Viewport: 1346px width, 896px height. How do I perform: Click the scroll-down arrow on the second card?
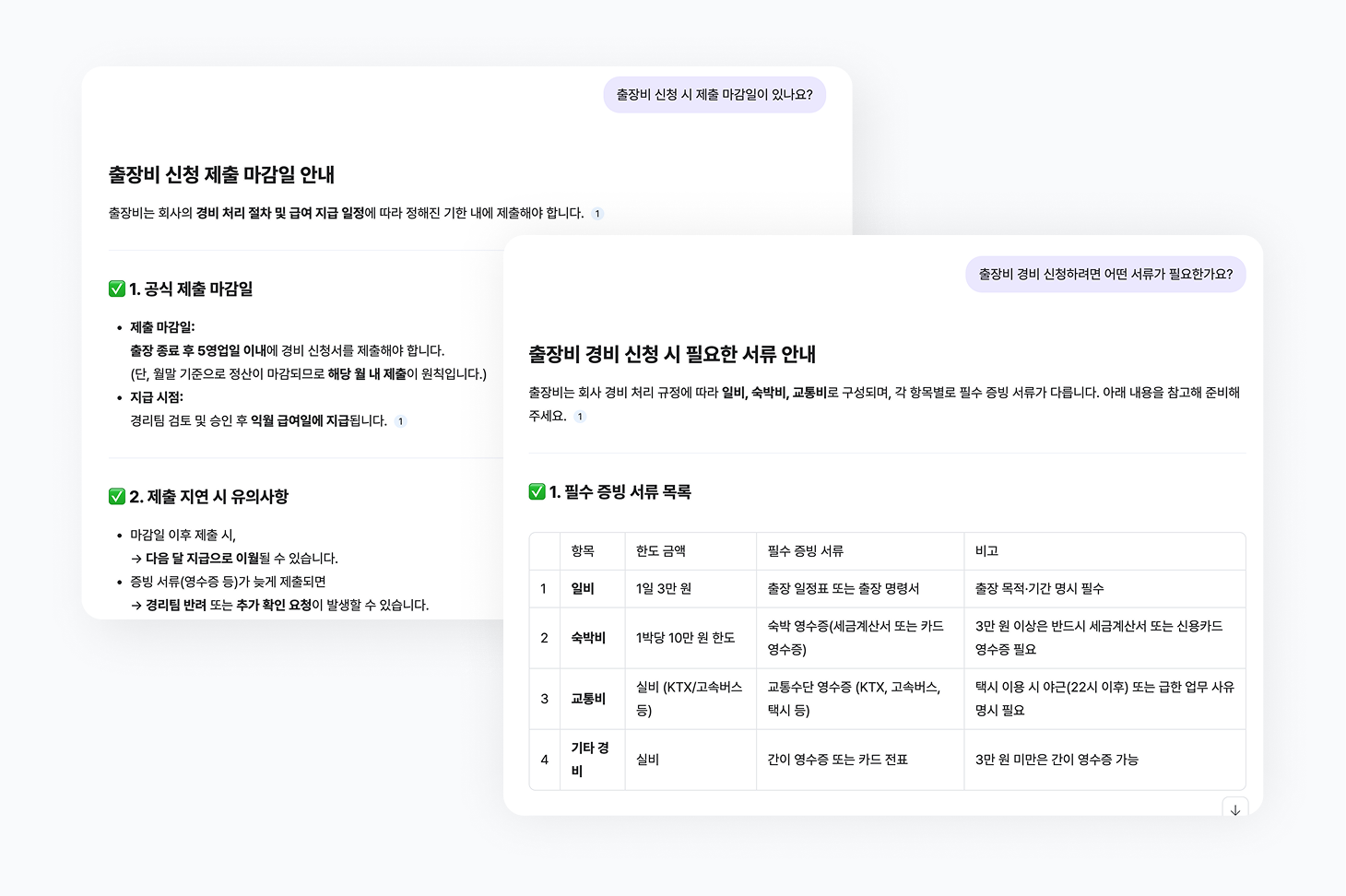click(1235, 809)
